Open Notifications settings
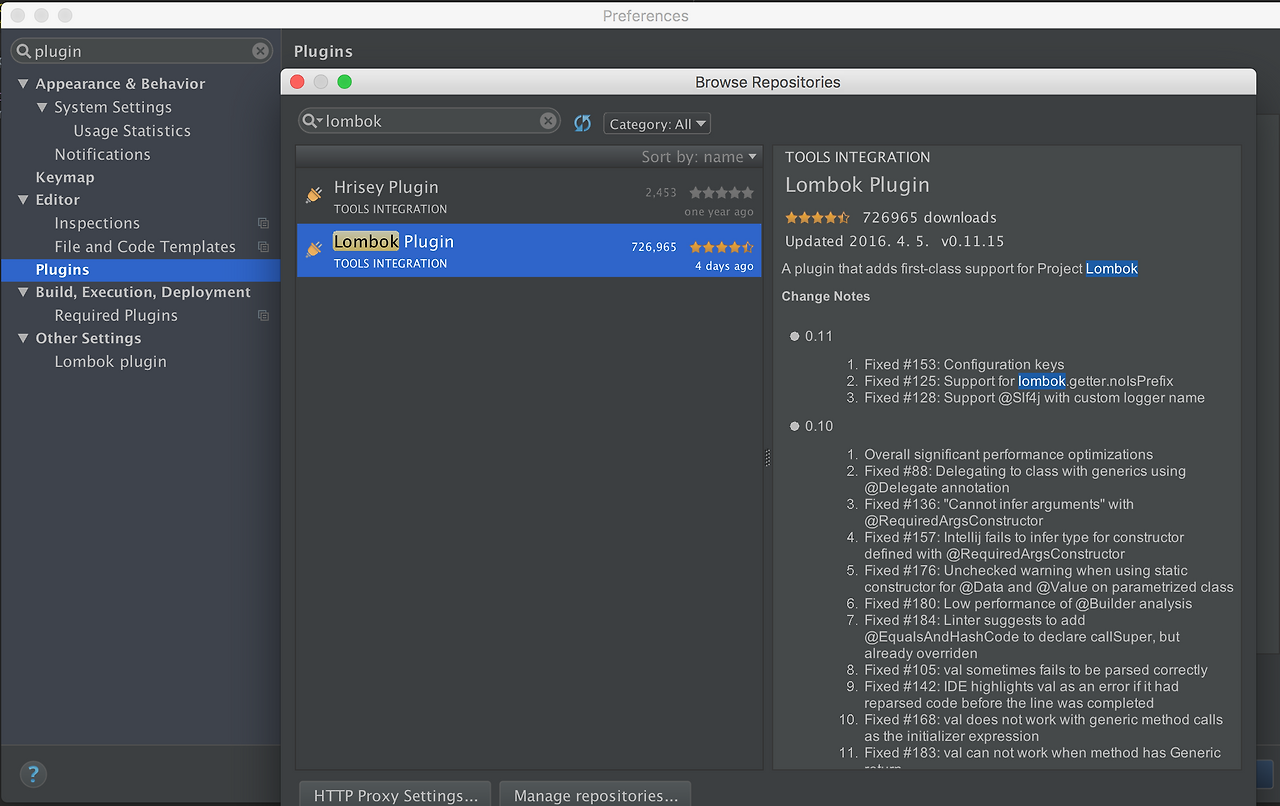Image resolution: width=1280 pixels, height=806 pixels. pyautogui.click(x=102, y=154)
